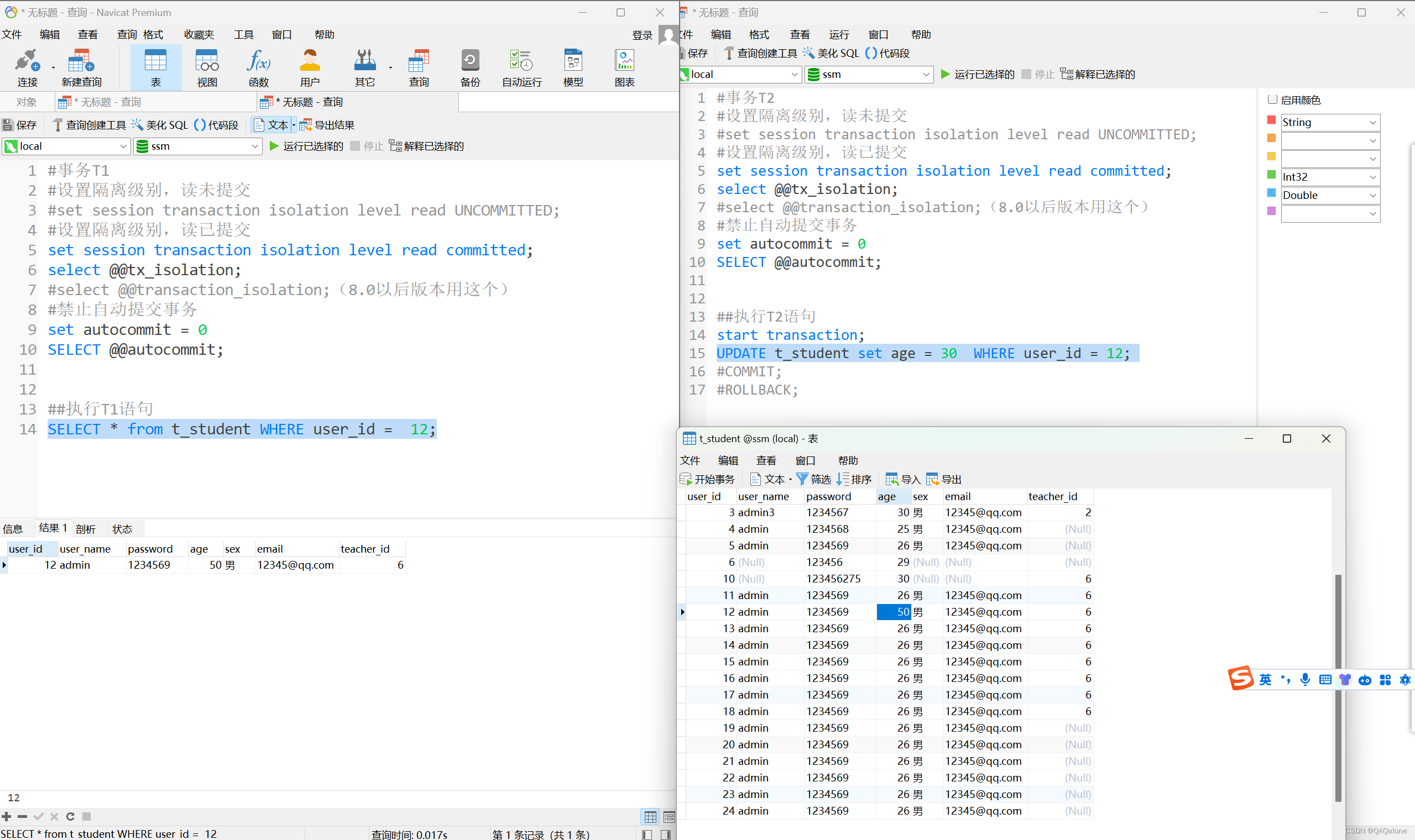Enable the 启用颜色 checkbox
Image resolution: width=1415 pixels, height=840 pixels.
(x=1272, y=99)
